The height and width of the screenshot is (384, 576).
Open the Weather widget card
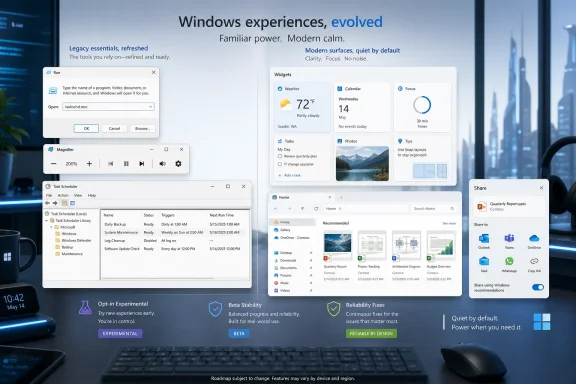[x=302, y=107]
